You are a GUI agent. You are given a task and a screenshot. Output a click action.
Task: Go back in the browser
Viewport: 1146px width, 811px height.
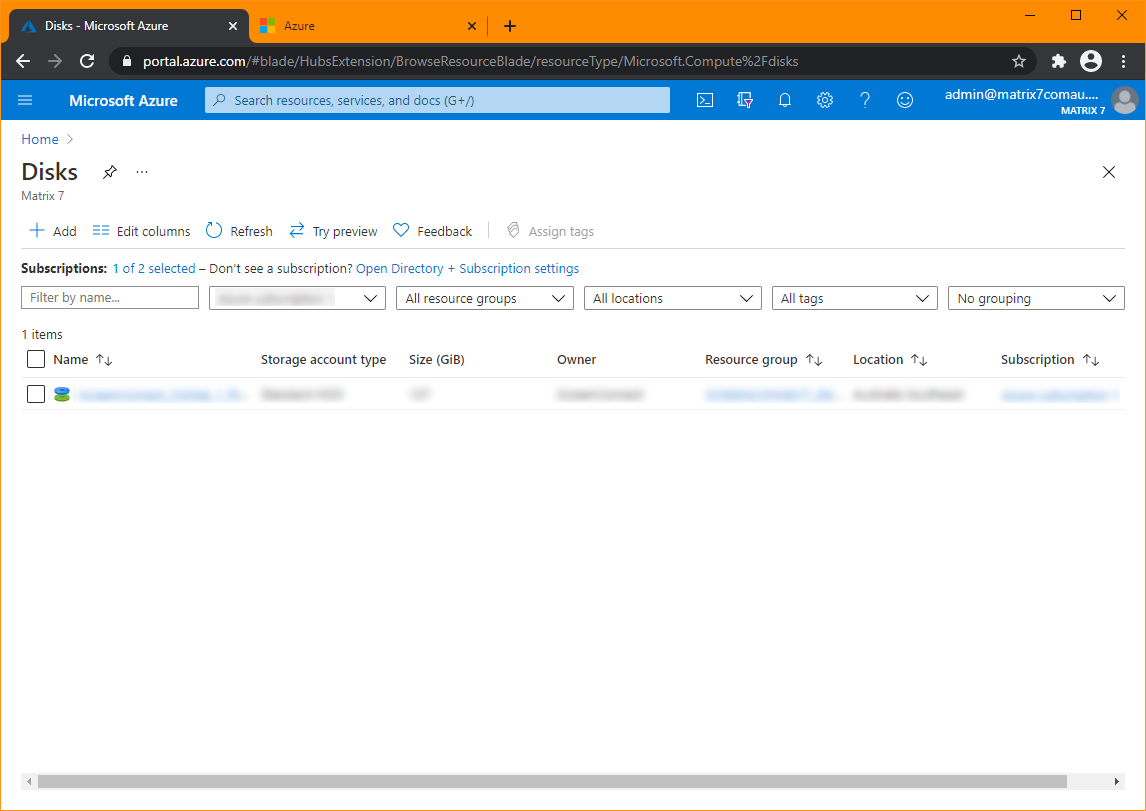click(23, 61)
